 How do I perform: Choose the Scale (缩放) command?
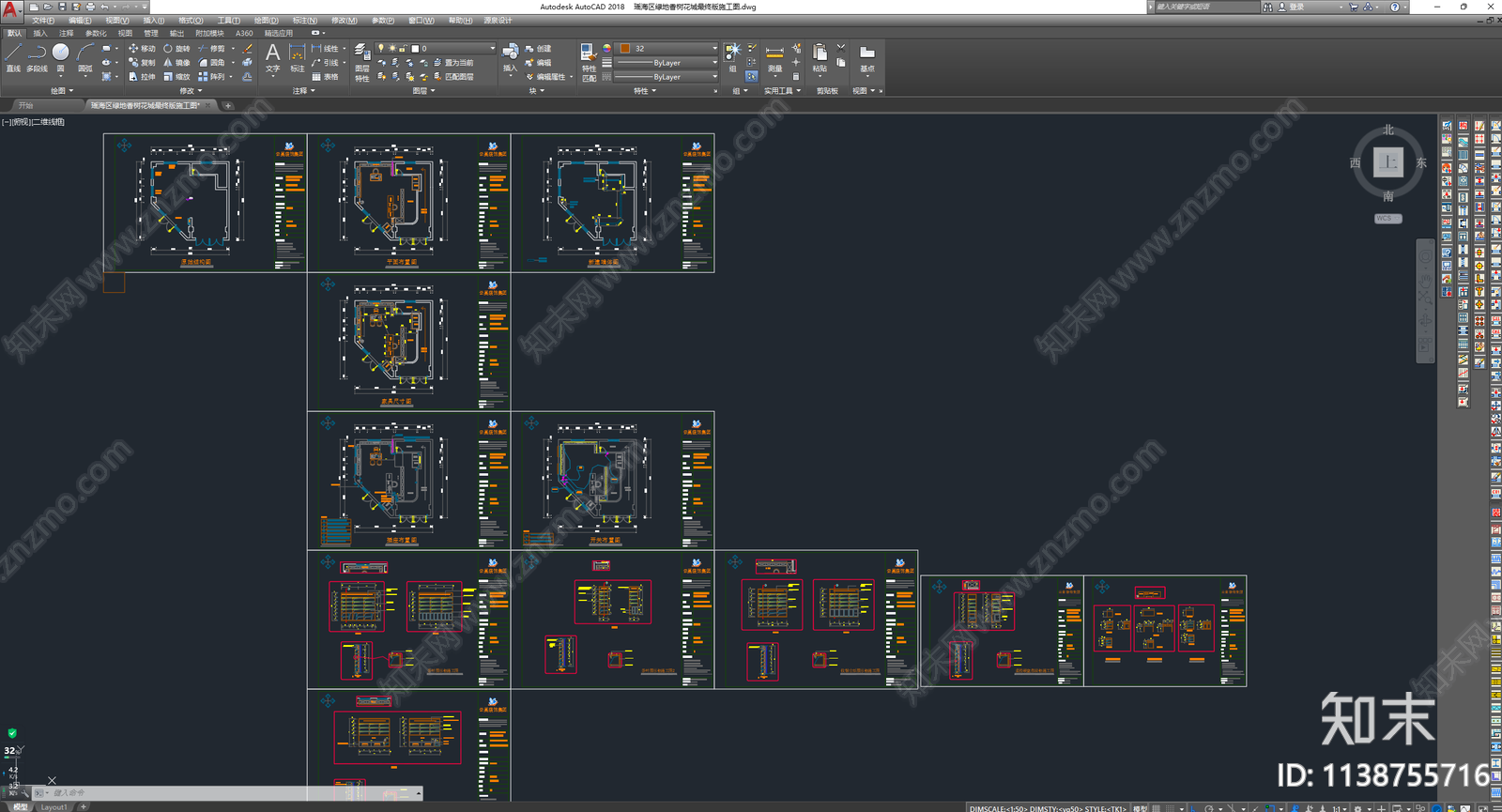176,77
